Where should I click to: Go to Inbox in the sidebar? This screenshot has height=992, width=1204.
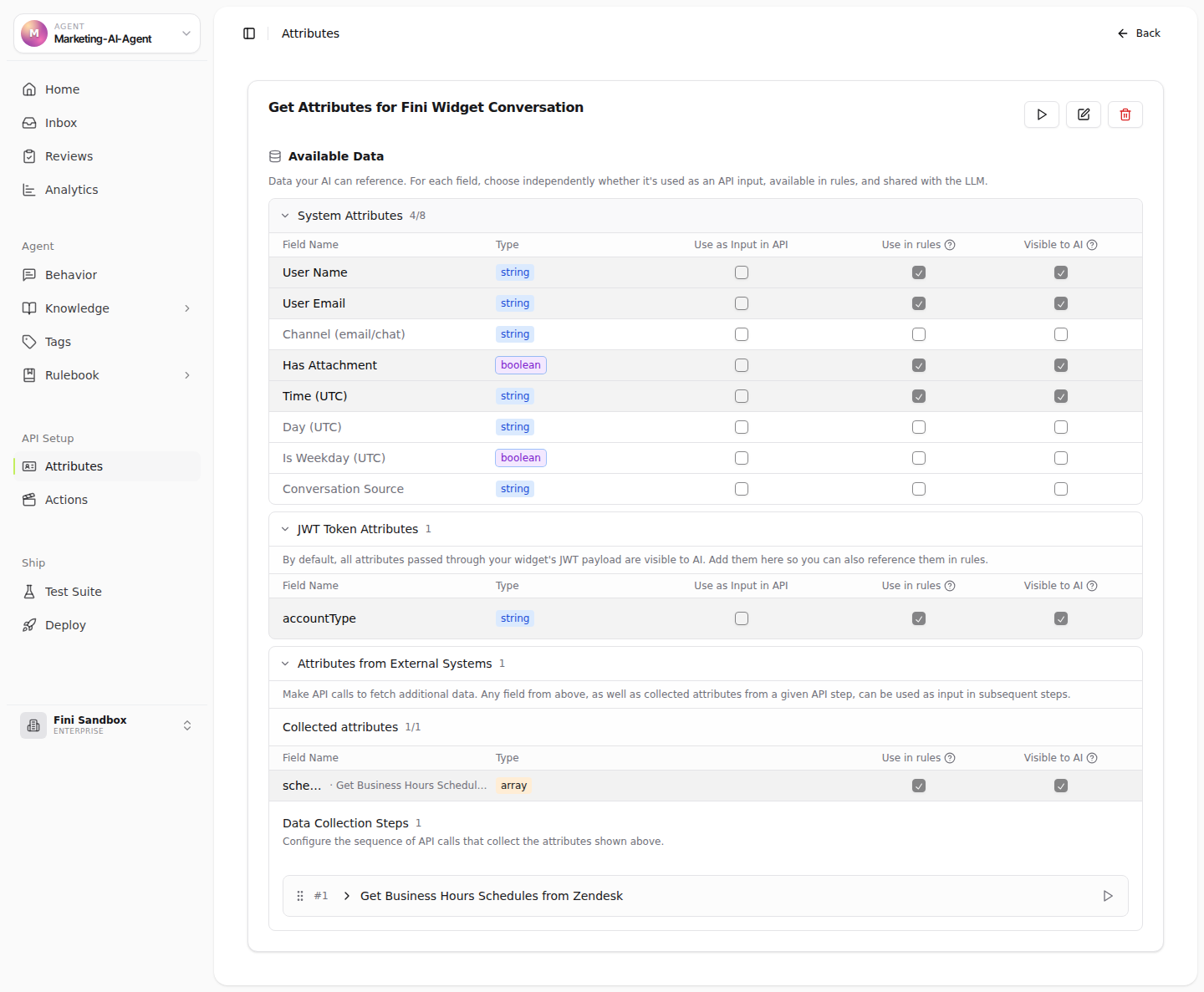pyautogui.click(x=107, y=123)
